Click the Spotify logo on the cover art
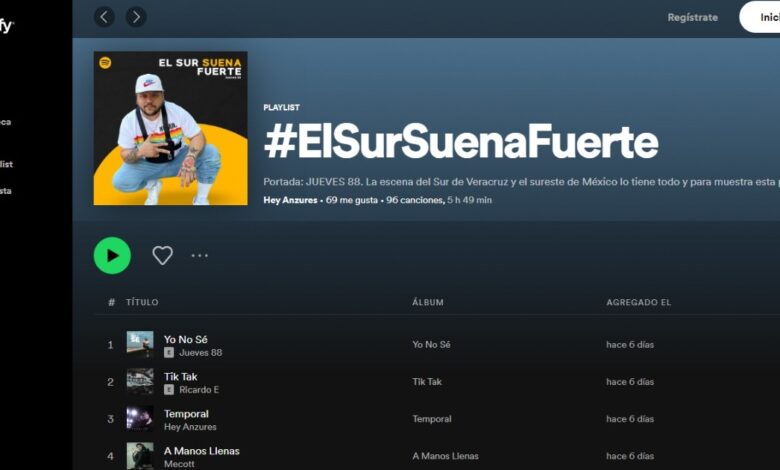 tap(105, 63)
